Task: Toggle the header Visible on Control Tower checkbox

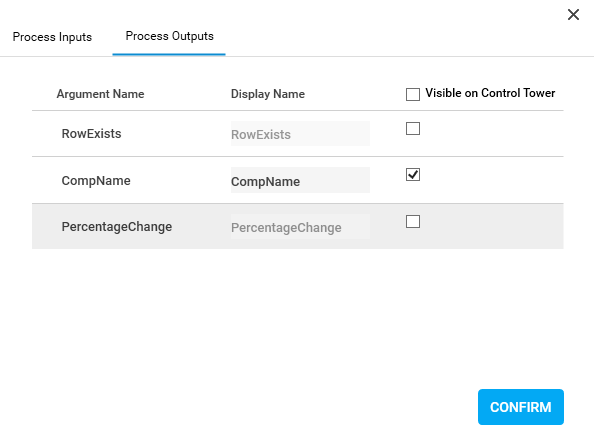Action: pos(413,94)
